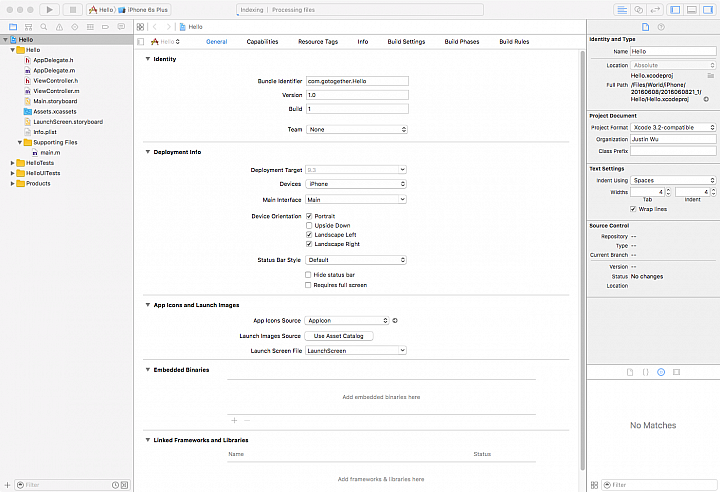Click the Run (play) button

(x=50, y=10)
